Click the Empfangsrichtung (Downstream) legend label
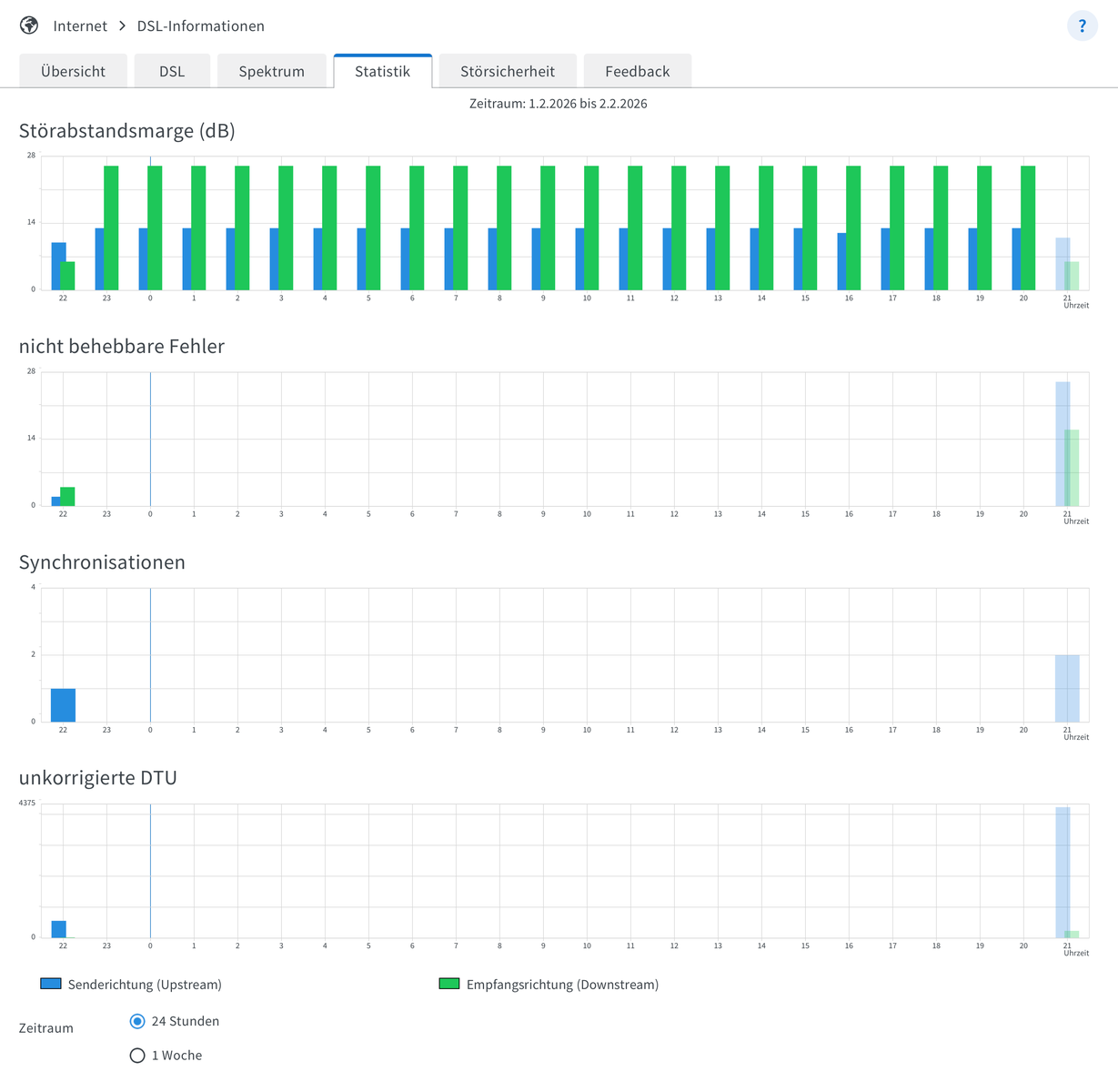 click(x=562, y=985)
